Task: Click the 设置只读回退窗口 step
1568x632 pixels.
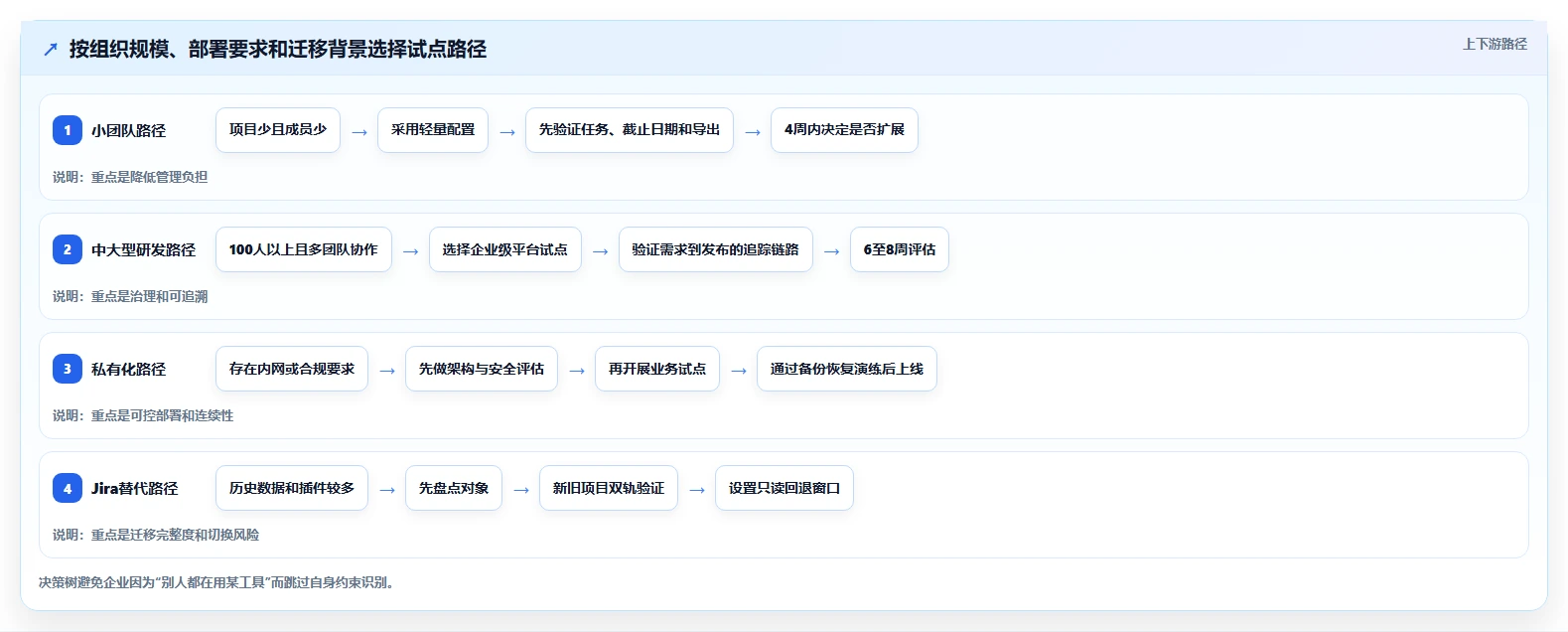Action: [784, 488]
